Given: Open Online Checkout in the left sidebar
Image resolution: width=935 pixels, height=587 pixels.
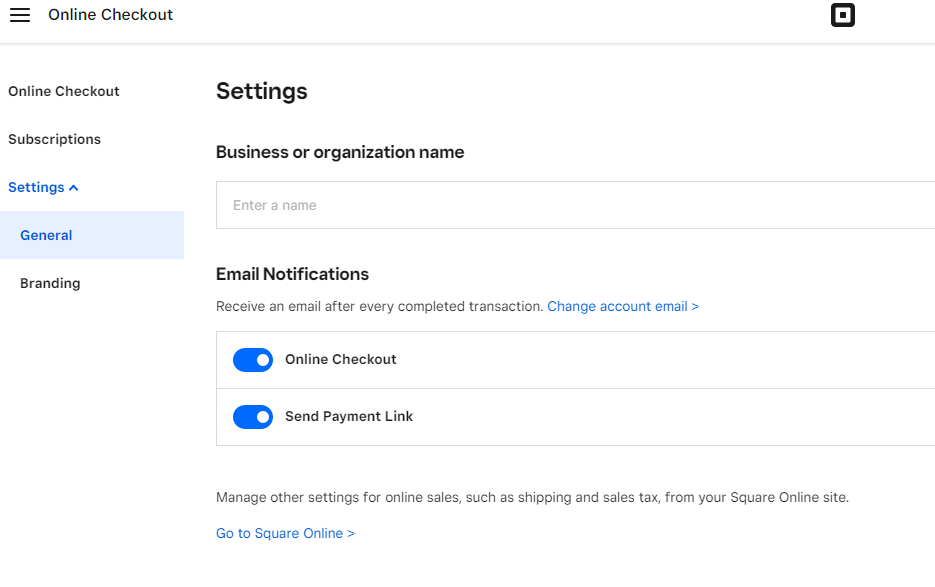Looking at the screenshot, I should click(64, 91).
